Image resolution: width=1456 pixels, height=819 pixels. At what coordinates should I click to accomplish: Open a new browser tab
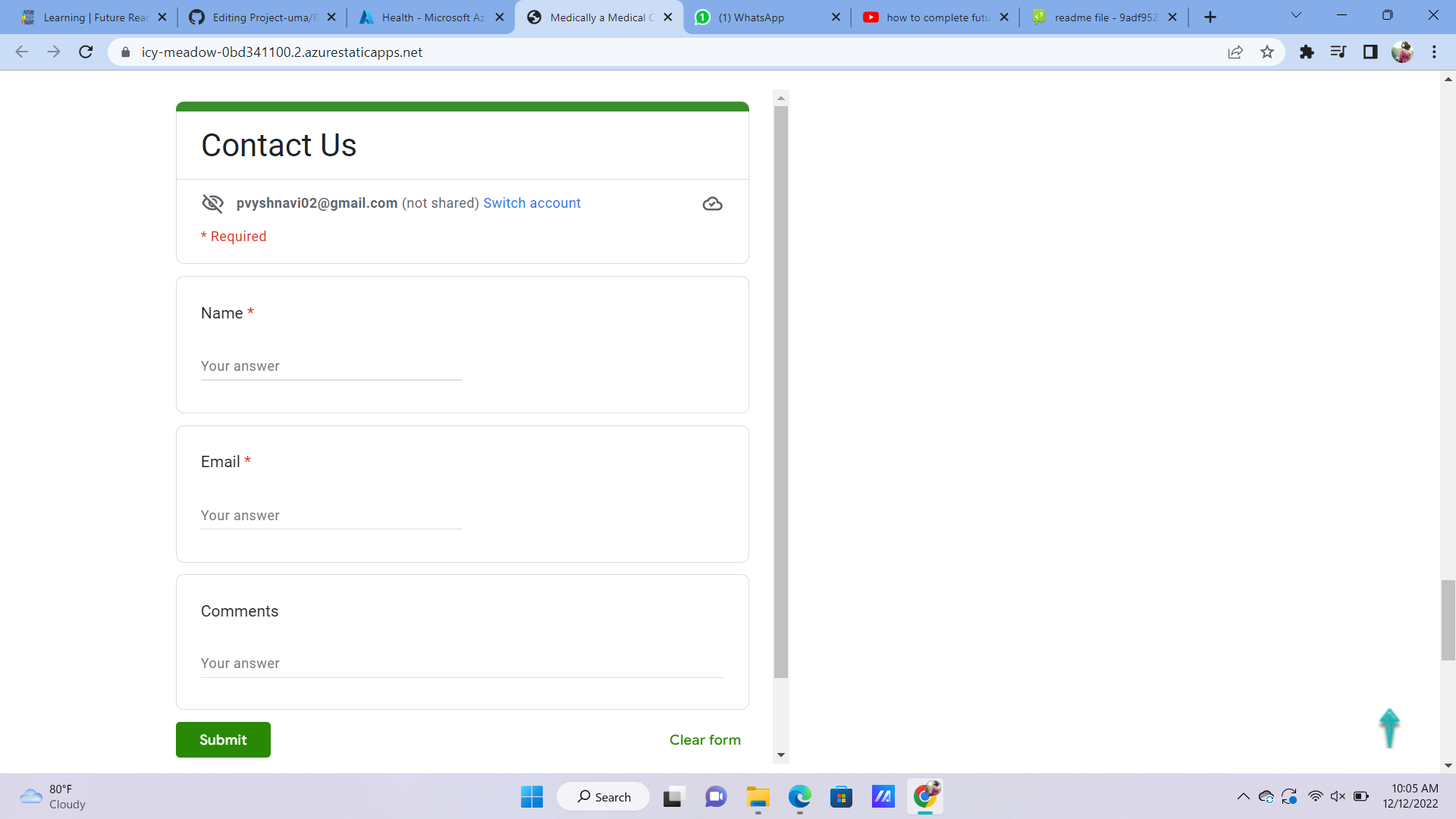coord(1210,17)
